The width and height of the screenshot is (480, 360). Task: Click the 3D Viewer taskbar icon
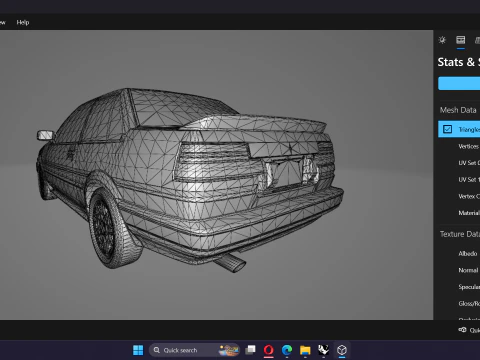pos(342,350)
